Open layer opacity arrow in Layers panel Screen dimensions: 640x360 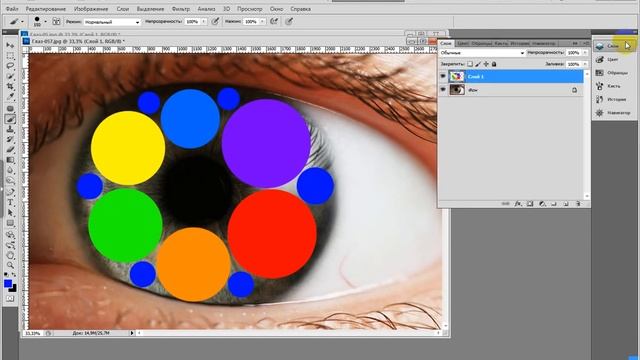pos(585,53)
